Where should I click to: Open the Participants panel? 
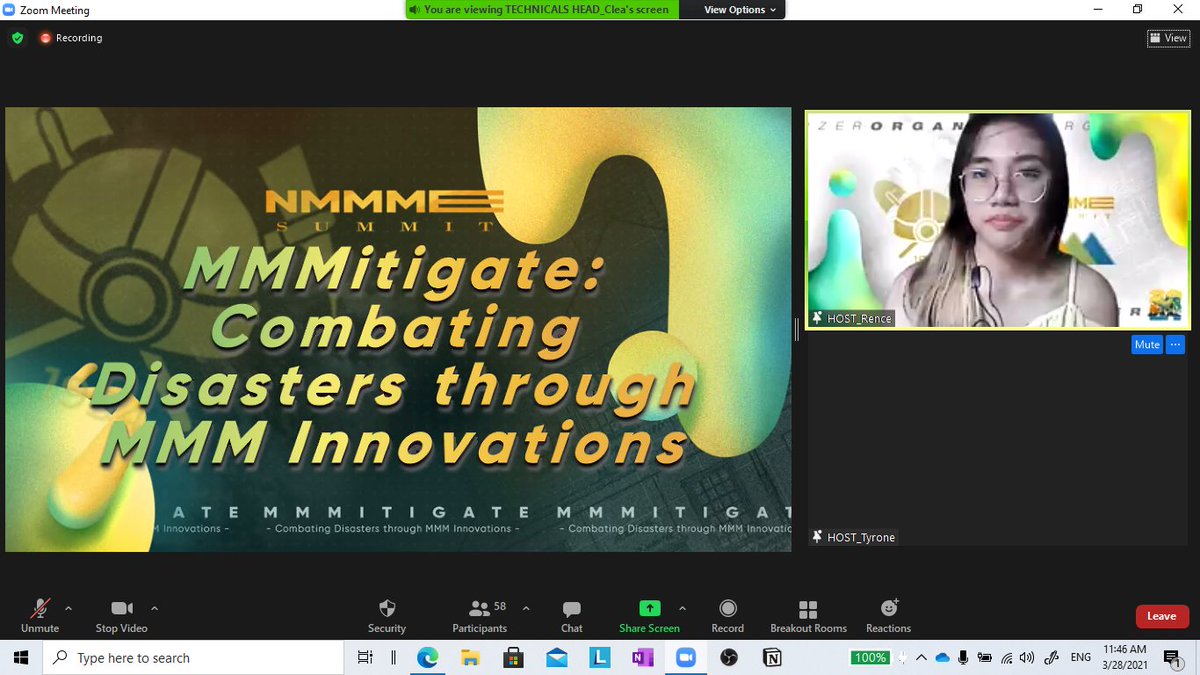[x=479, y=615]
